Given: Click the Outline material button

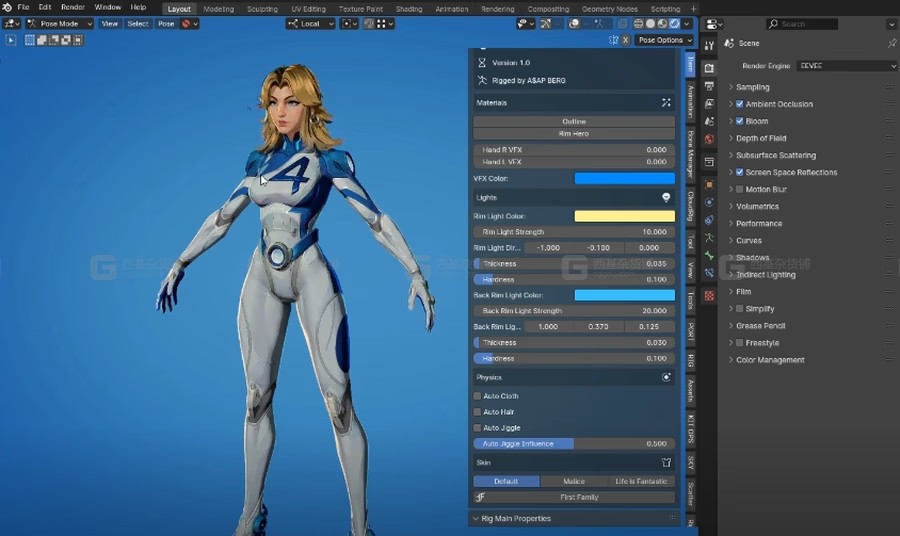Looking at the screenshot, I should (x=574, y=121).
